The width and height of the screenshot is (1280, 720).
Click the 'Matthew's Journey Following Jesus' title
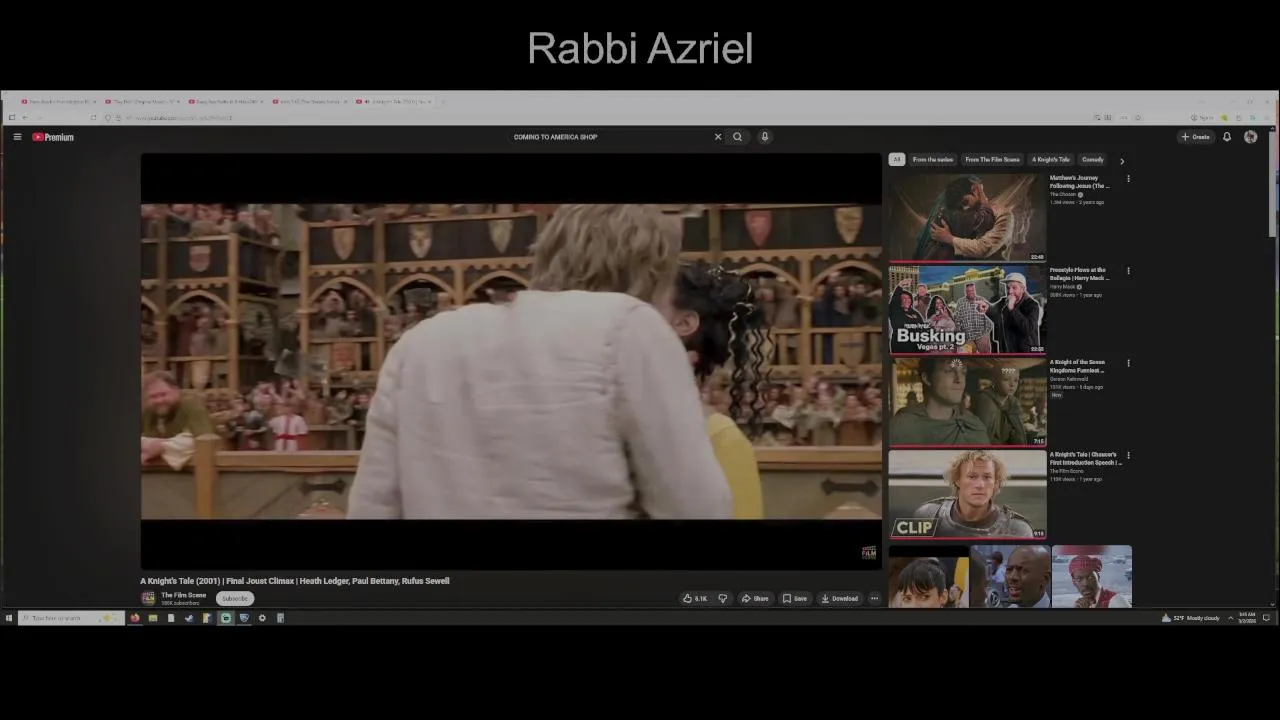pyautogui.click(x=1079, y=182)
